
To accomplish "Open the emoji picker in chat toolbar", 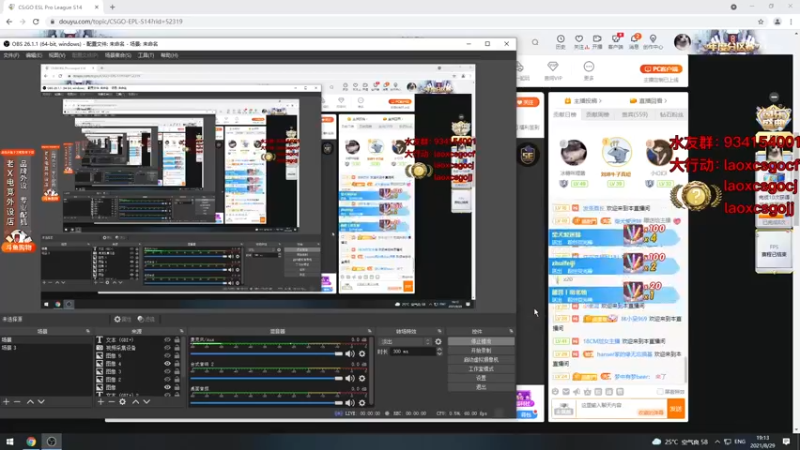I will pos(555,392).
